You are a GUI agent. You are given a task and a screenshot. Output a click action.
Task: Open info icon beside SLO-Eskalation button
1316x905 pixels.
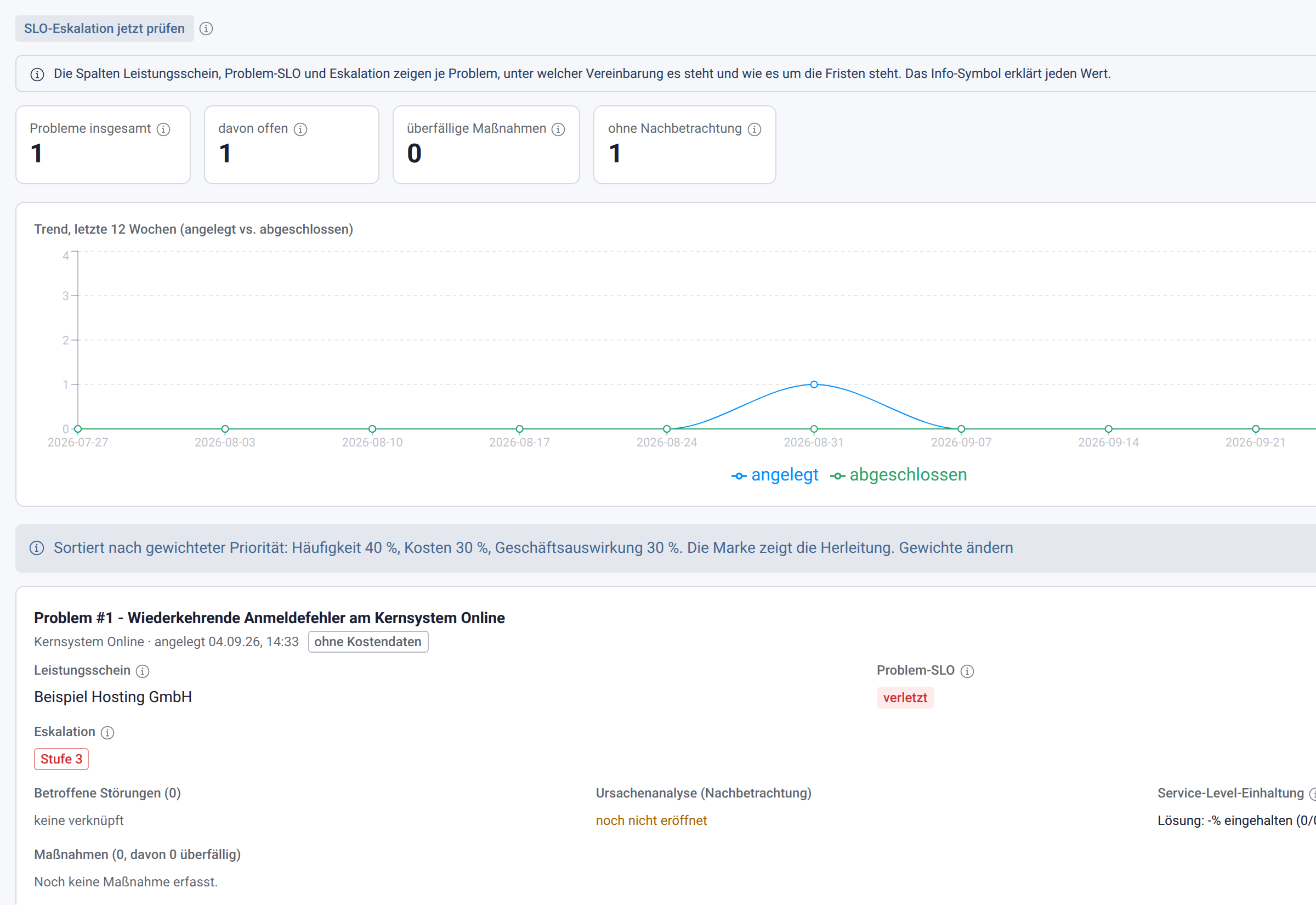pyautogui.click(x=206, y=29)
